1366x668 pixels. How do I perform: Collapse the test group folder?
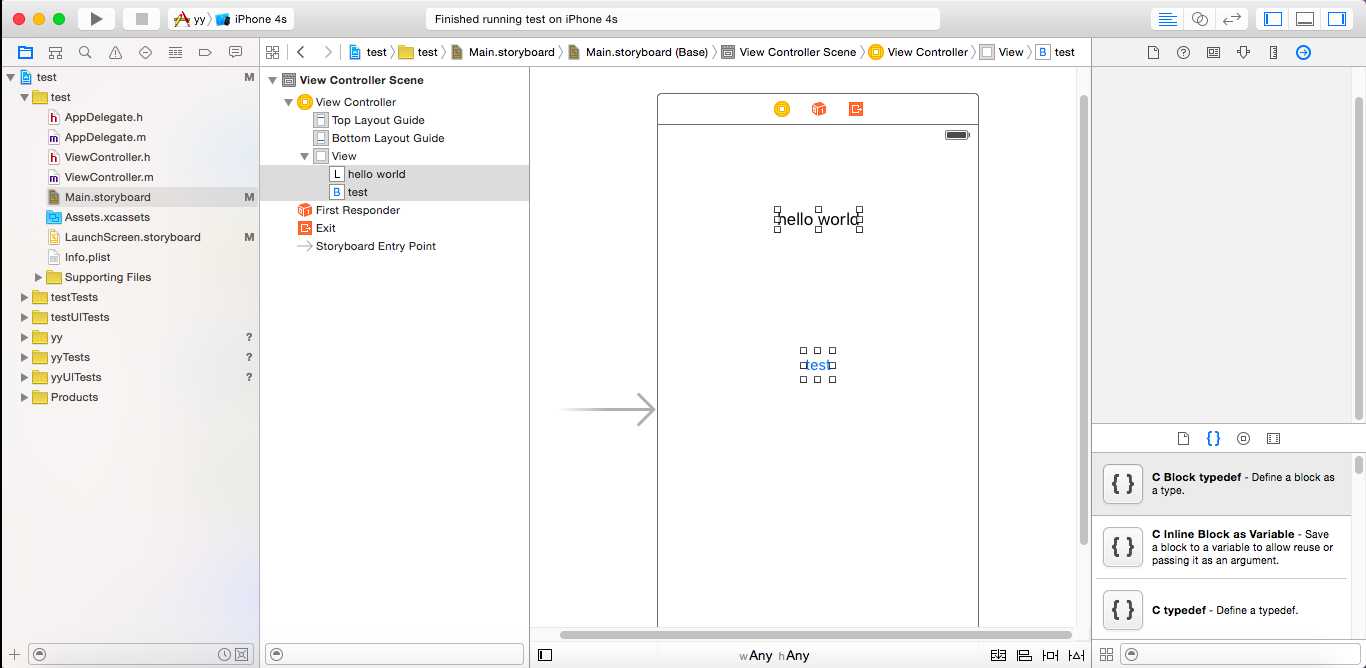(x=25, y=97)
